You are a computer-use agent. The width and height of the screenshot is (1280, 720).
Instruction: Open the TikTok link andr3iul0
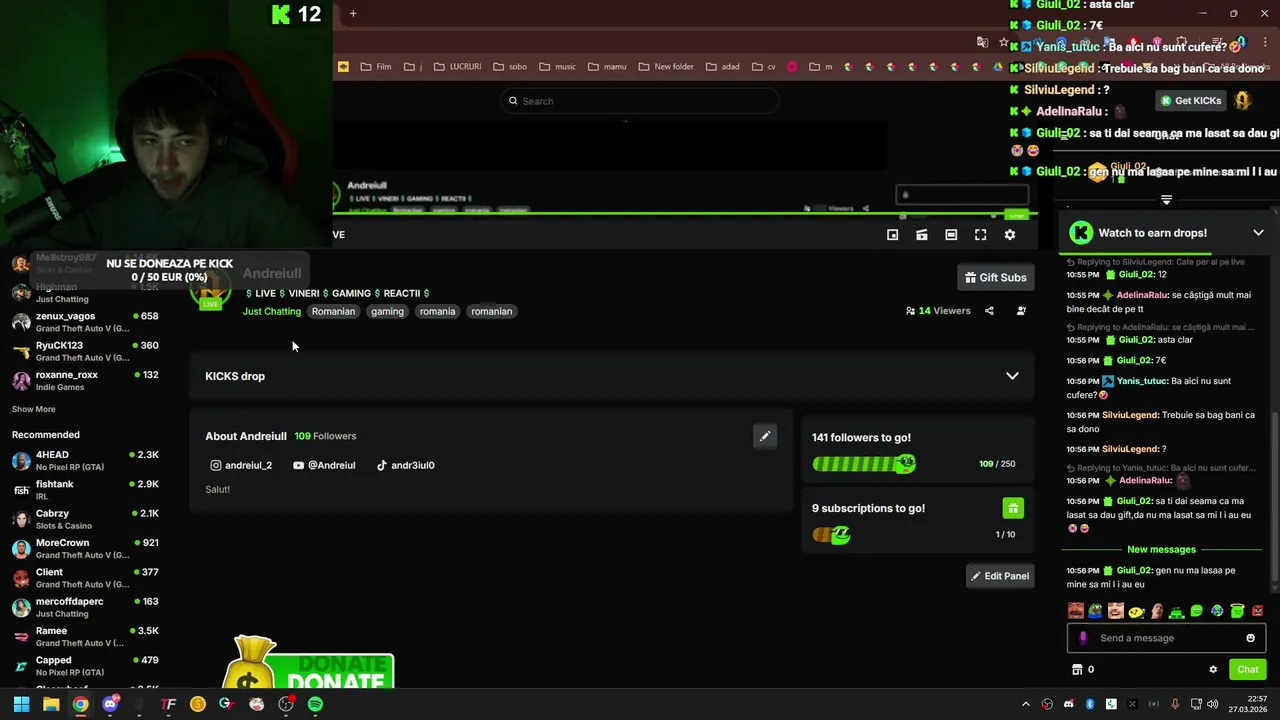click(x=405, y=465)
